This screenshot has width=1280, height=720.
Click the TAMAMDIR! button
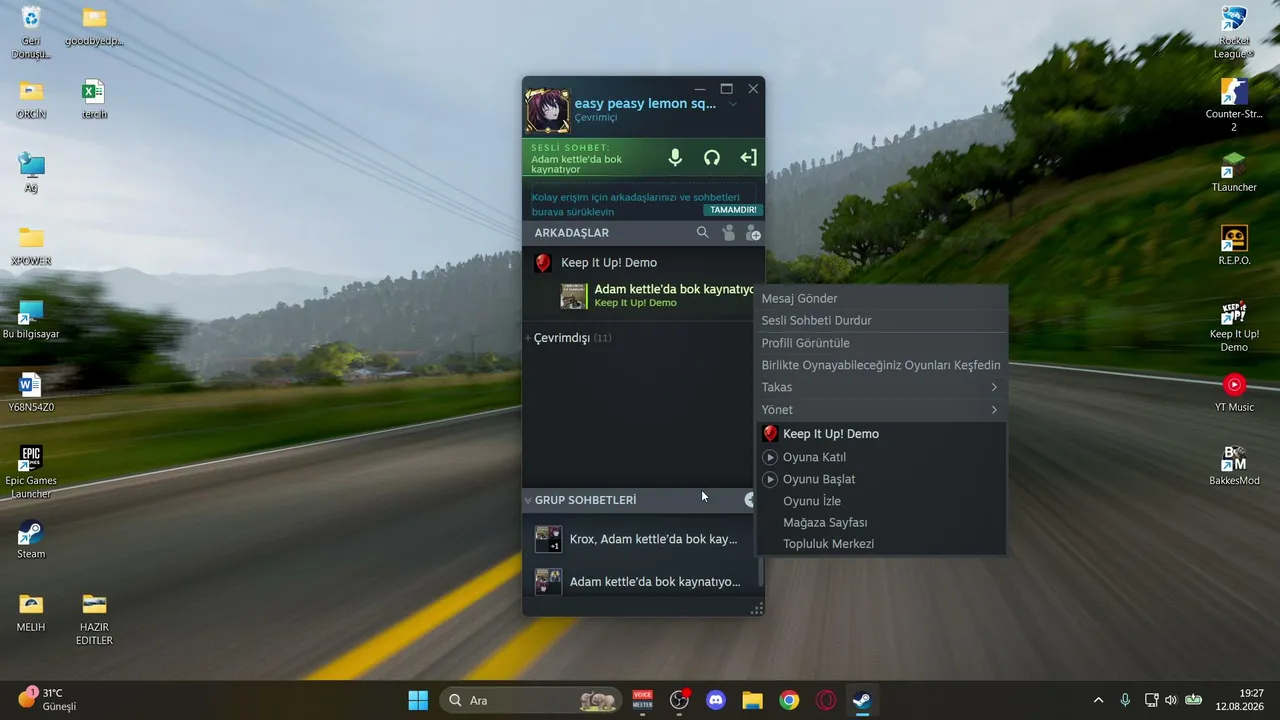tap(733, 210)
